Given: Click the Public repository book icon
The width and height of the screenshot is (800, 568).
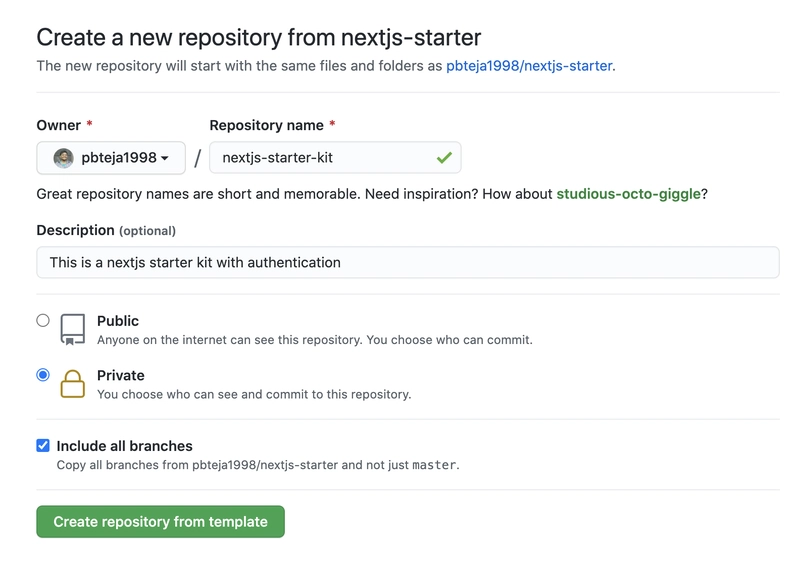Looking at the screenshot, I should pyautogui.click(x=72, y=330).
